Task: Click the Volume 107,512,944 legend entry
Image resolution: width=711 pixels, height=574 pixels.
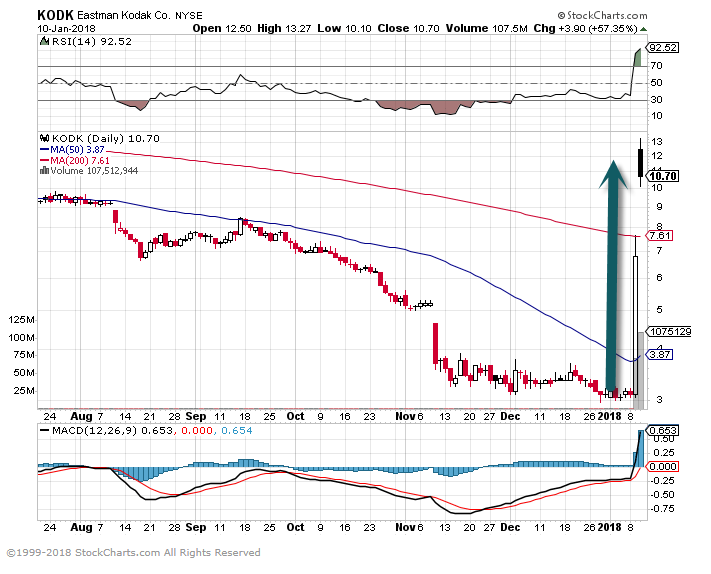Action: coord(94,171)
